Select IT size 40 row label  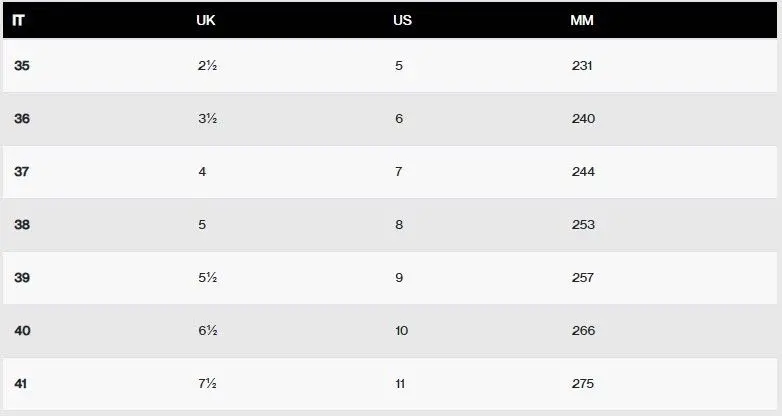coord(22,330)
